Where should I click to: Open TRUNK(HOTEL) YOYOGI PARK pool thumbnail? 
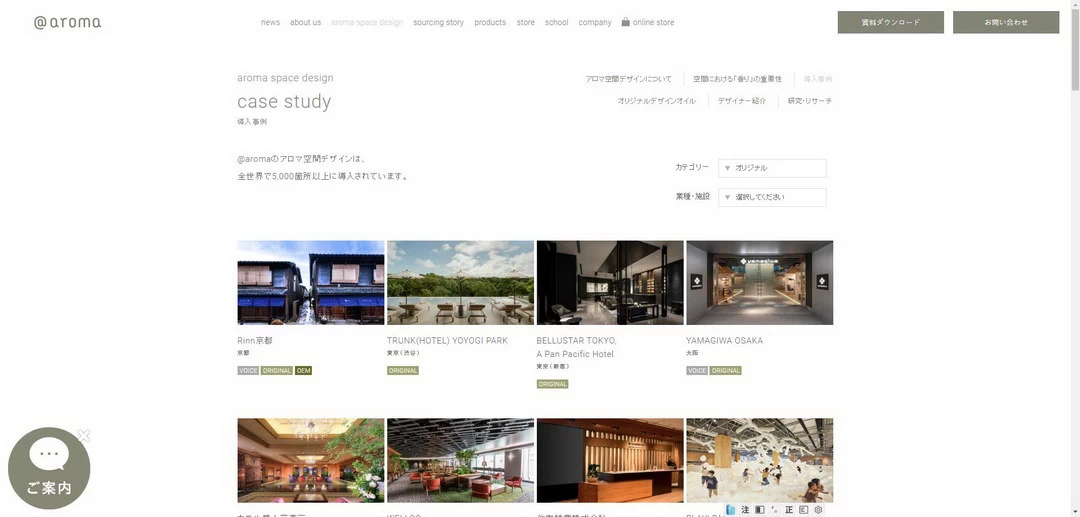pyautogui.click(x=460, y=282)
